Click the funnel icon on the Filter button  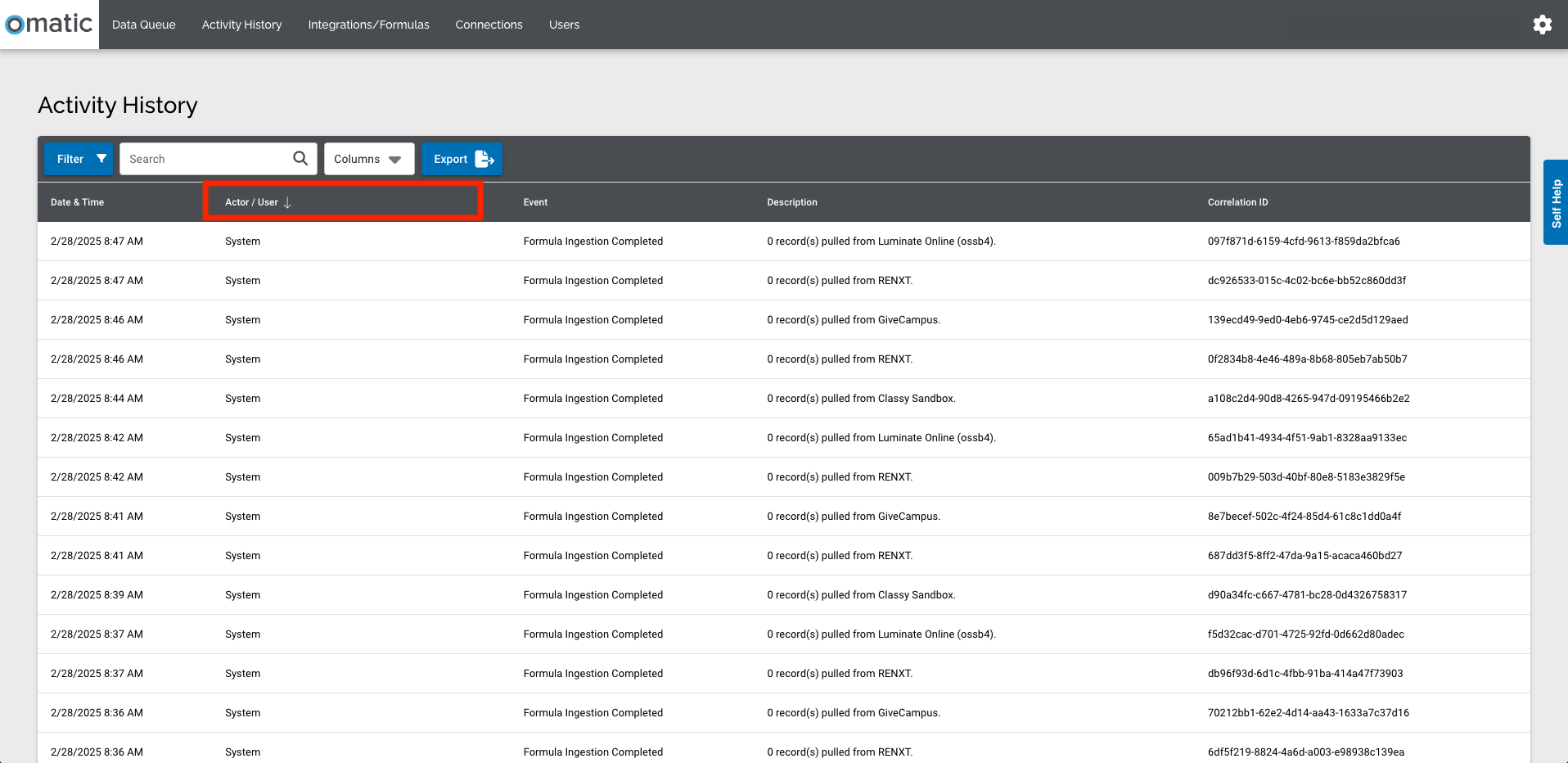101,158
